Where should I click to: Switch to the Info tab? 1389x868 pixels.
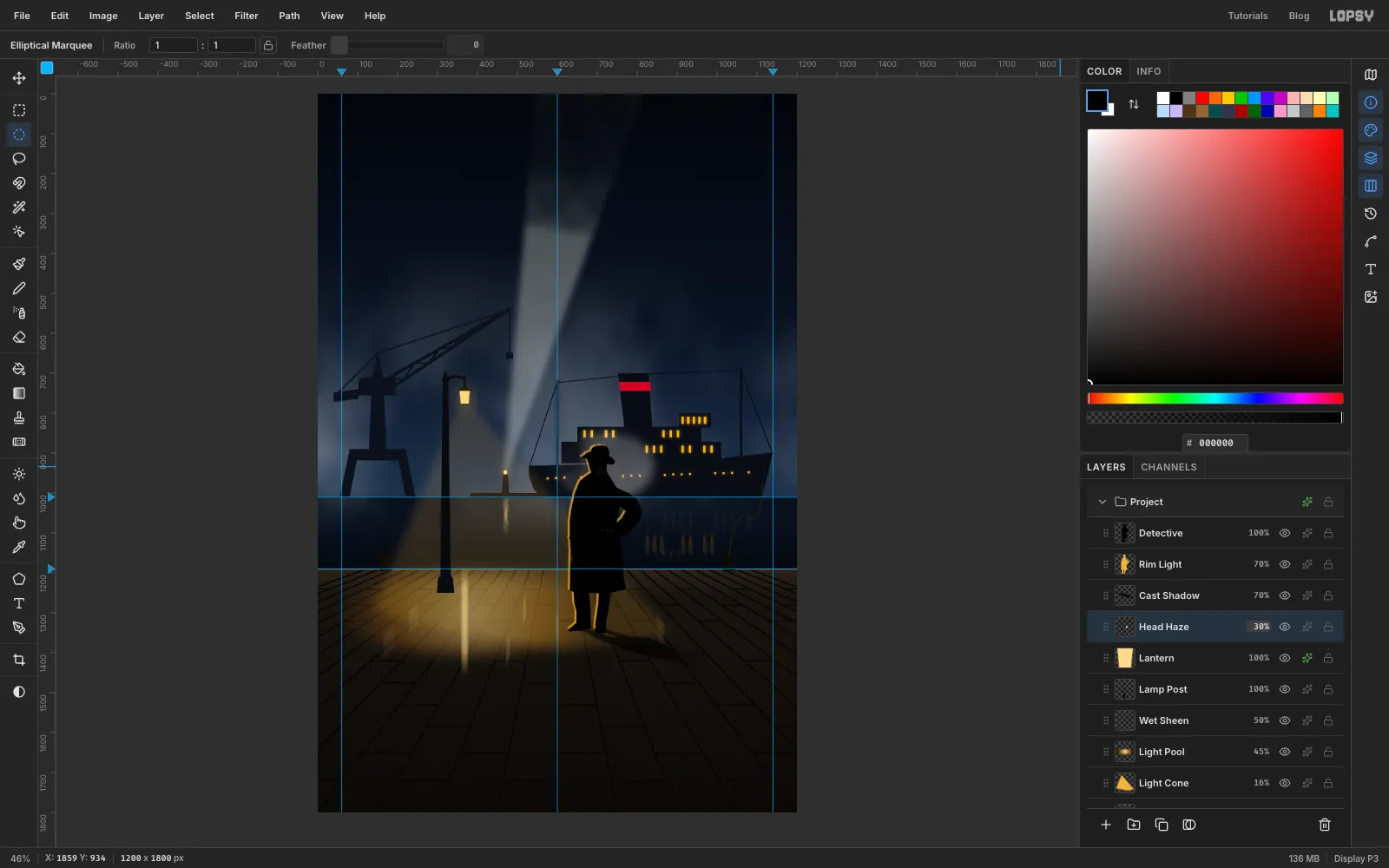click(x=1149, y=71)
